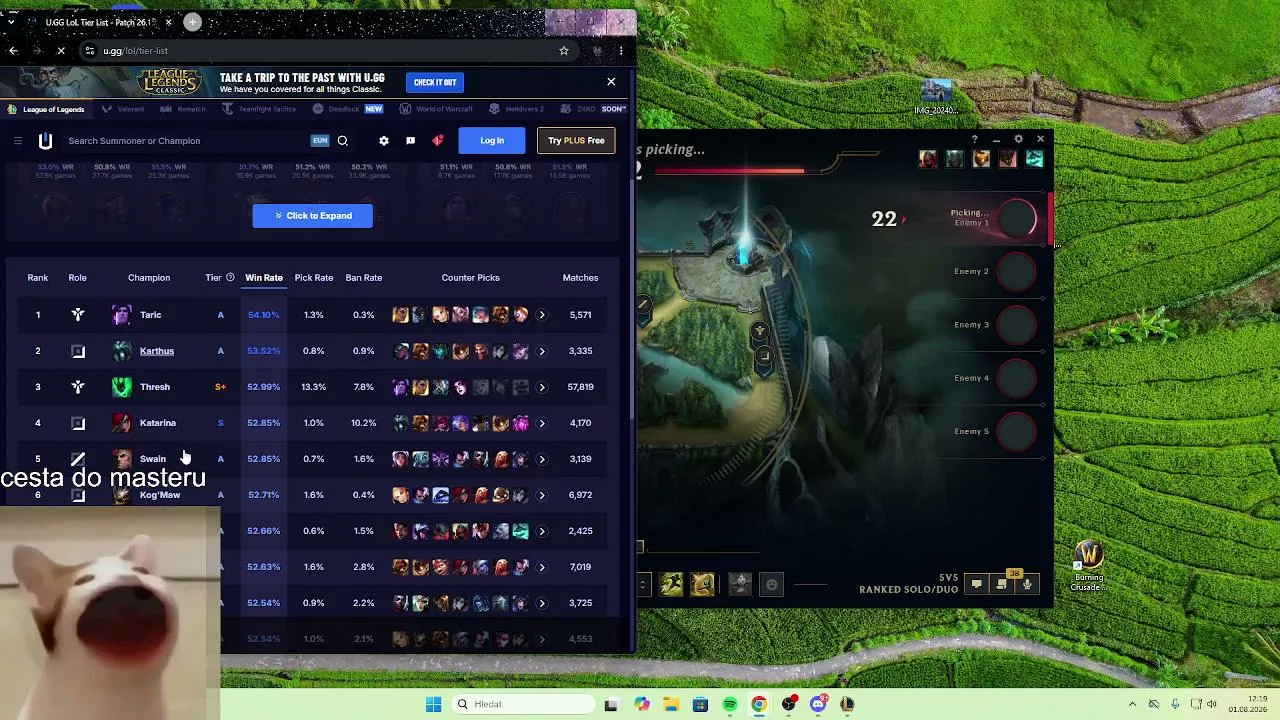The width and height of the screenshot is (1280, 720).
Task: Select the Flash summoner spell in League client
Action: click(x=703, y=584)
